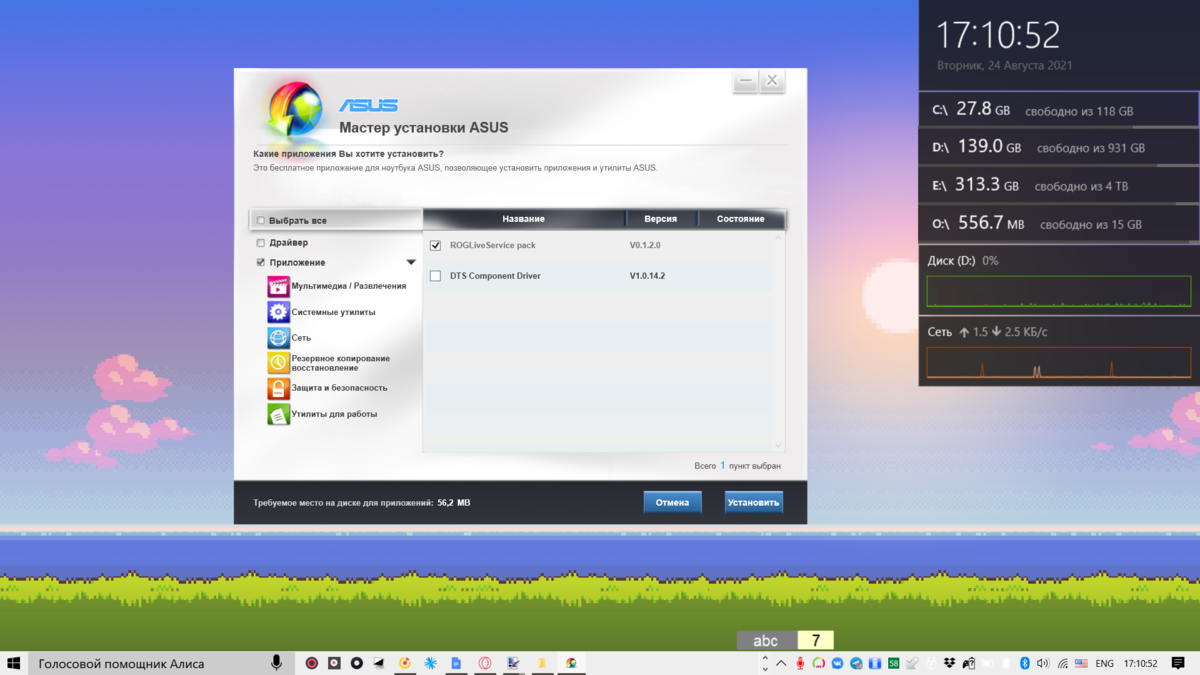This screenshot has width=1200, height=675.
Task: Enable the Драйвер checkbox
Action: pyautogui.click(x=261, y=243)
